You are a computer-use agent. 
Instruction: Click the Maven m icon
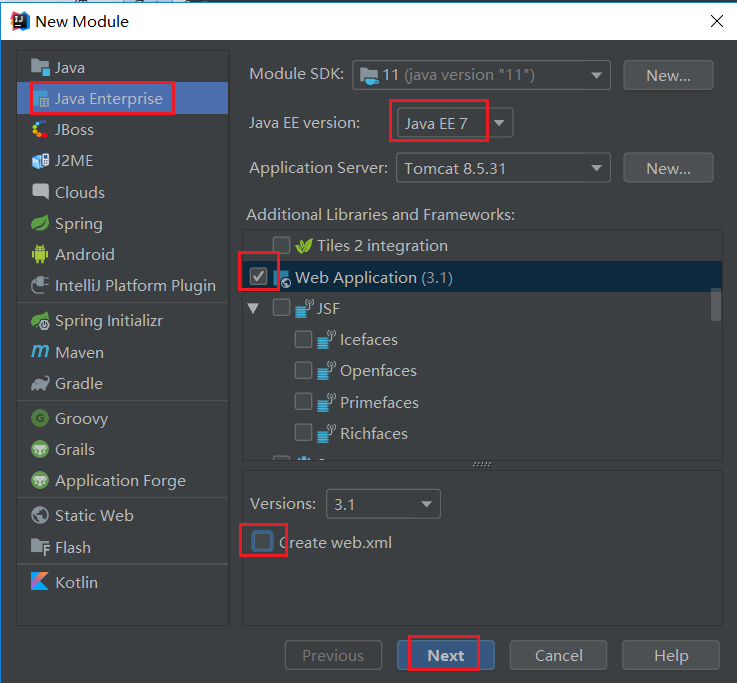click(40, 352)
